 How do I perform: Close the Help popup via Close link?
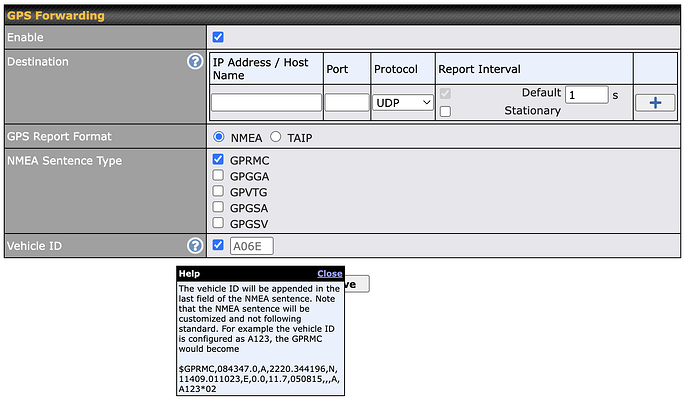point(329,273)
